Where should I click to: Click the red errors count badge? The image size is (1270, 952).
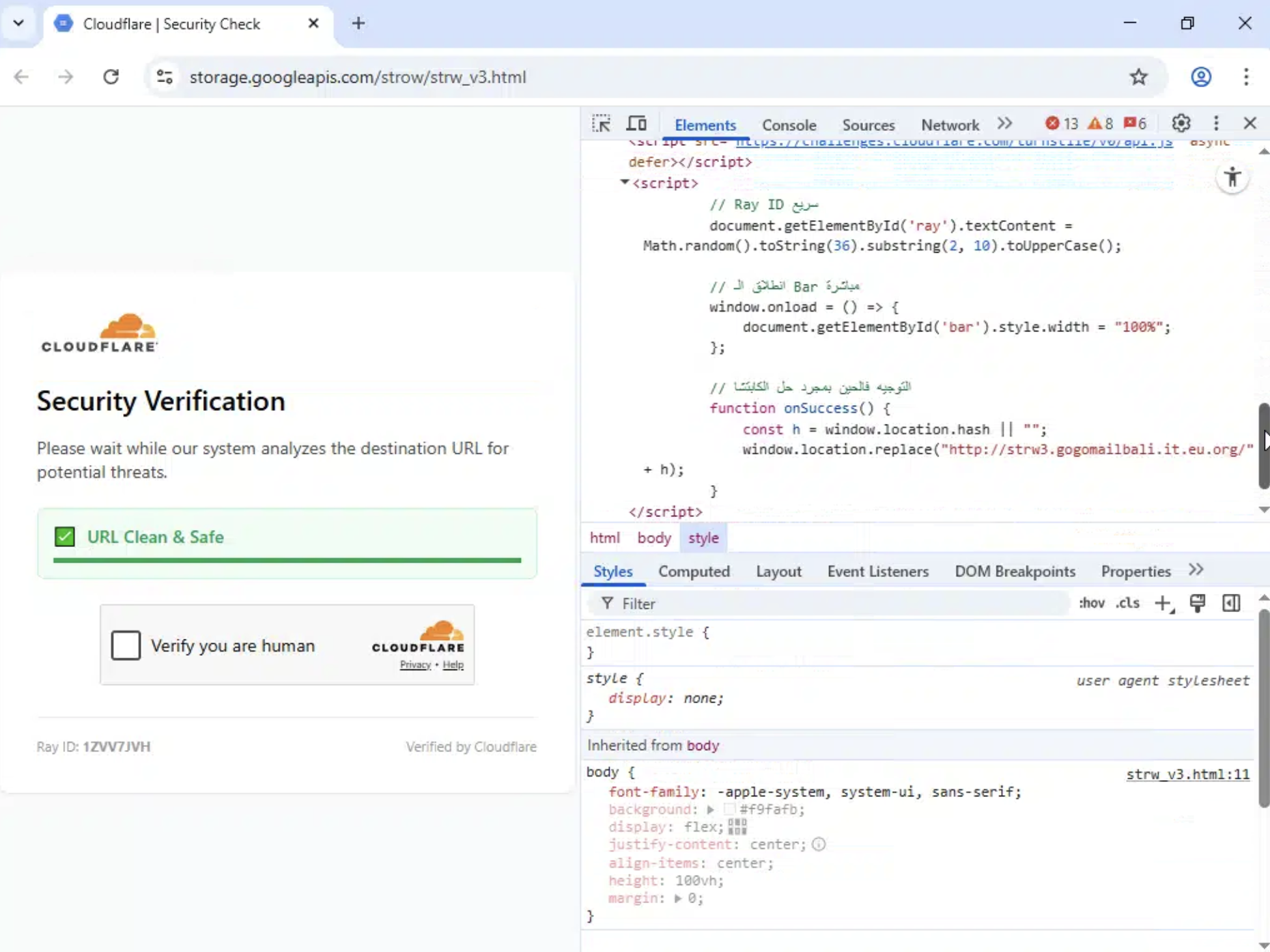point(1062,124)
